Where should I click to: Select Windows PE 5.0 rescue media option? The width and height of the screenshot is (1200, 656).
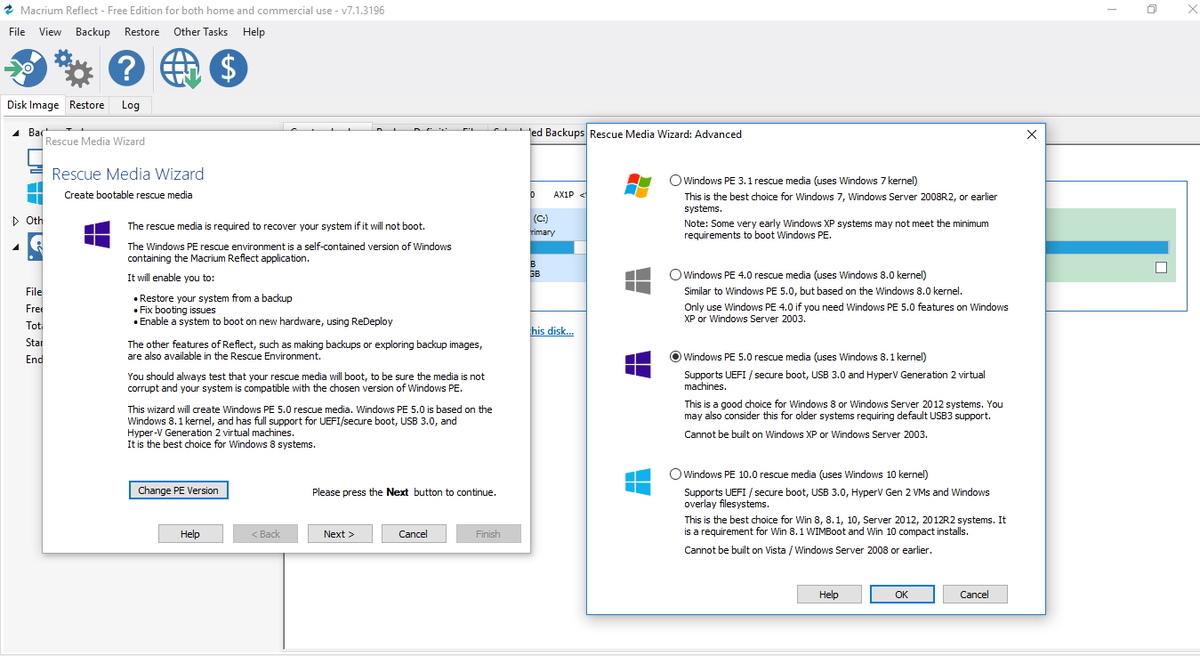676,356
